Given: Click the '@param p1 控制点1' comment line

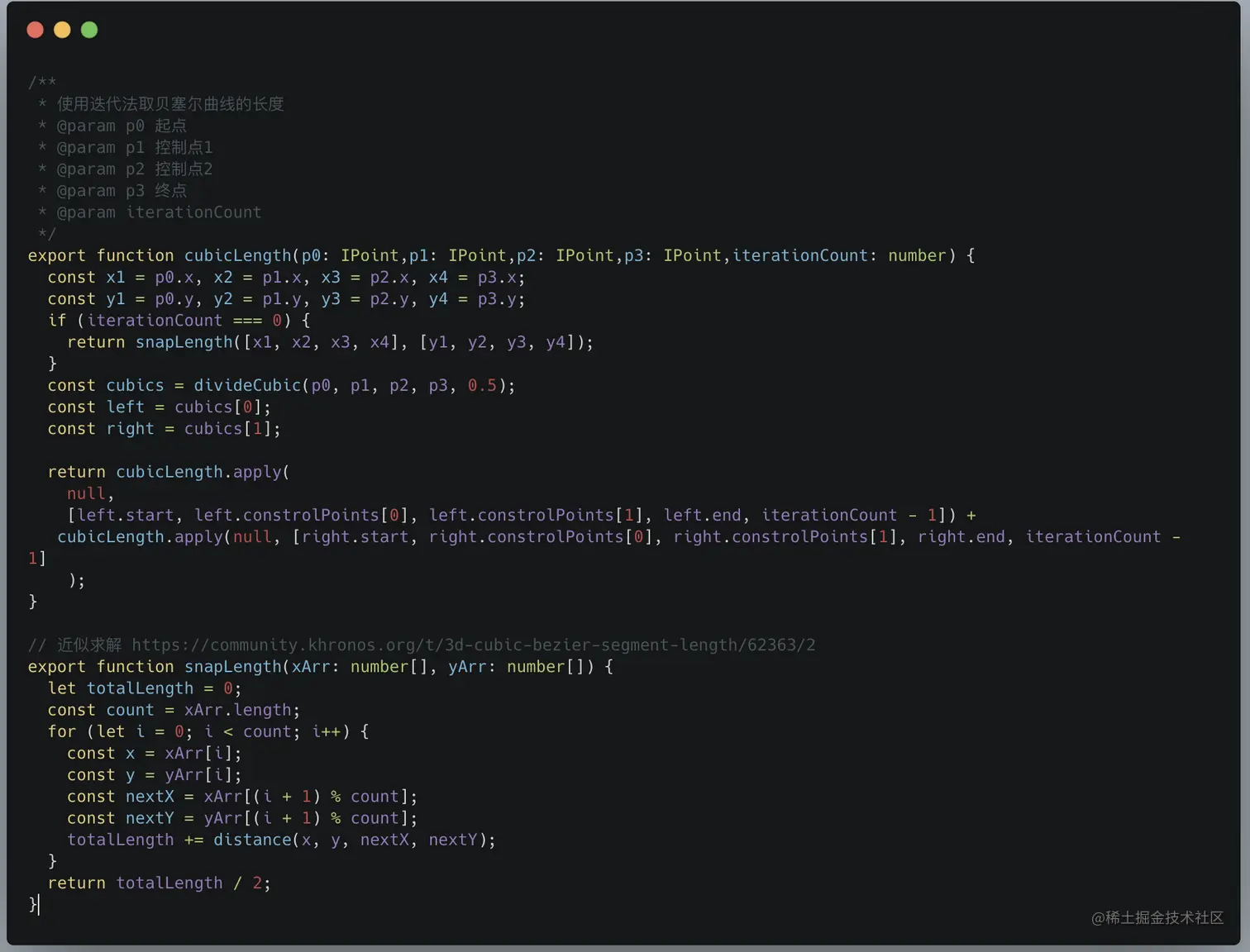Looking at the screenshot, I should click(126, 147).
